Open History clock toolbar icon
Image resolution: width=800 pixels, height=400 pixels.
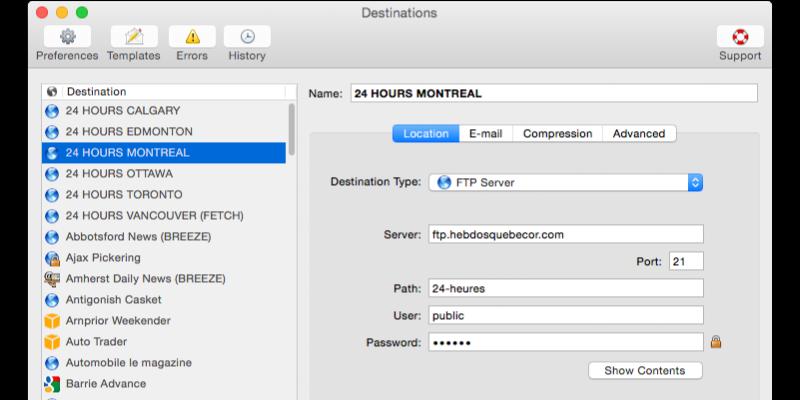coord(247,37)
